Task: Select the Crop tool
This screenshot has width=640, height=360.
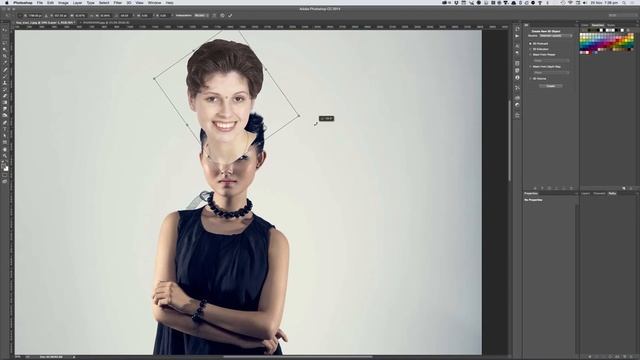Action: tap(5, 56)
